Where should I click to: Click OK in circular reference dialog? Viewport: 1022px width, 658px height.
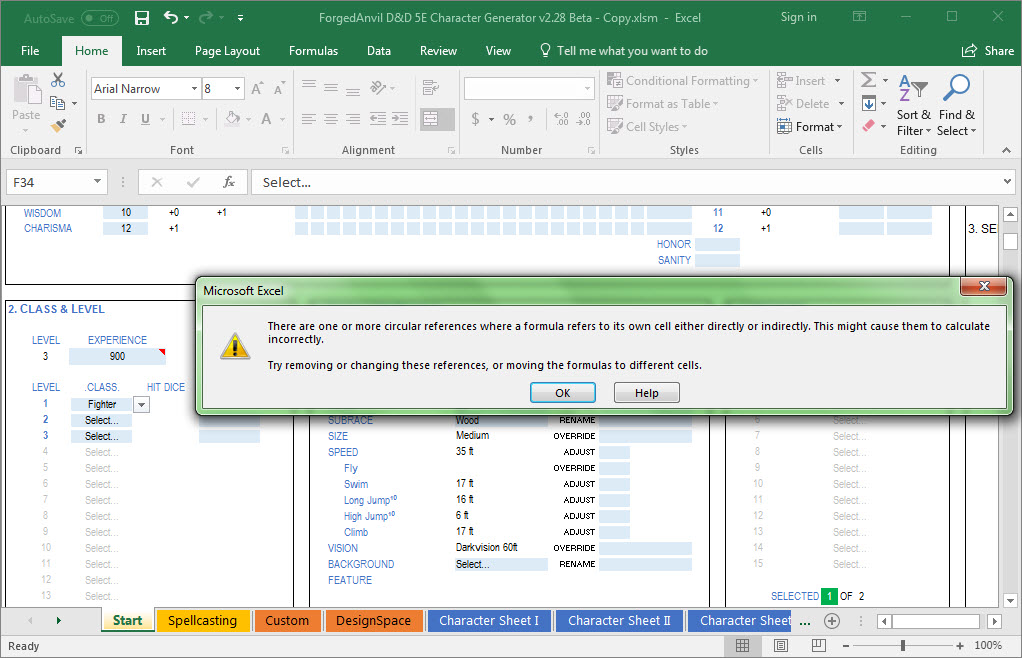(562, 393)
